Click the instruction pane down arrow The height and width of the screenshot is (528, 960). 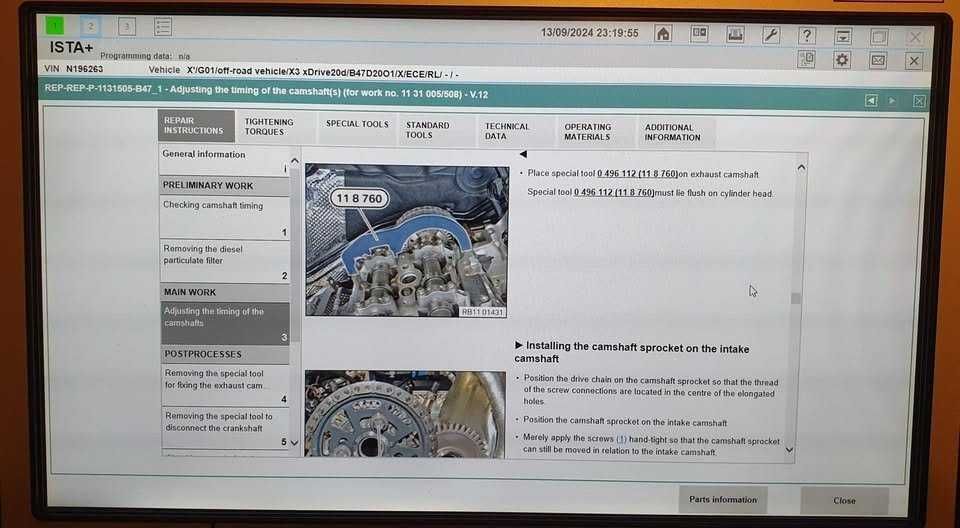coord(790,450)
